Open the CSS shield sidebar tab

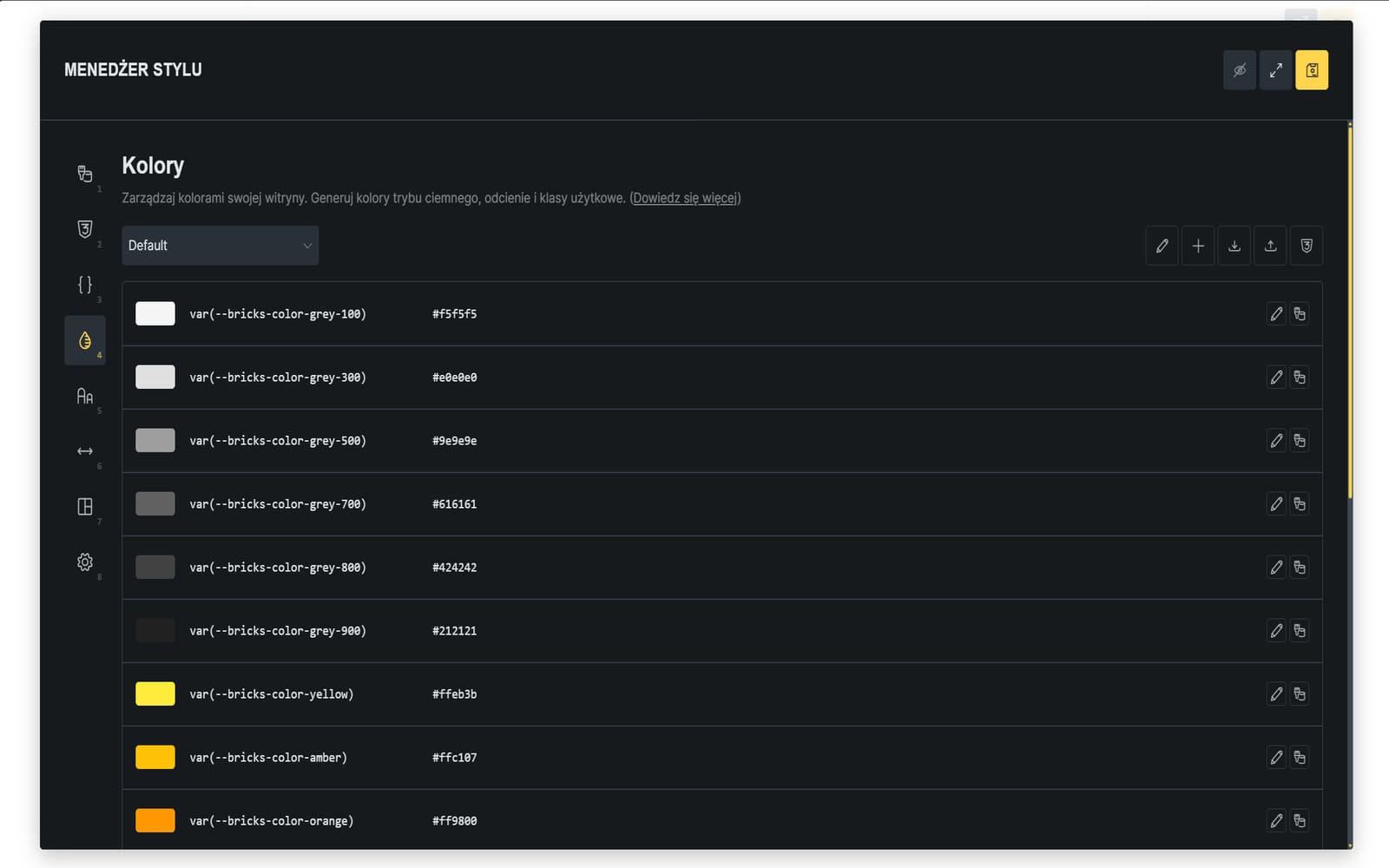tap(85, 229)
